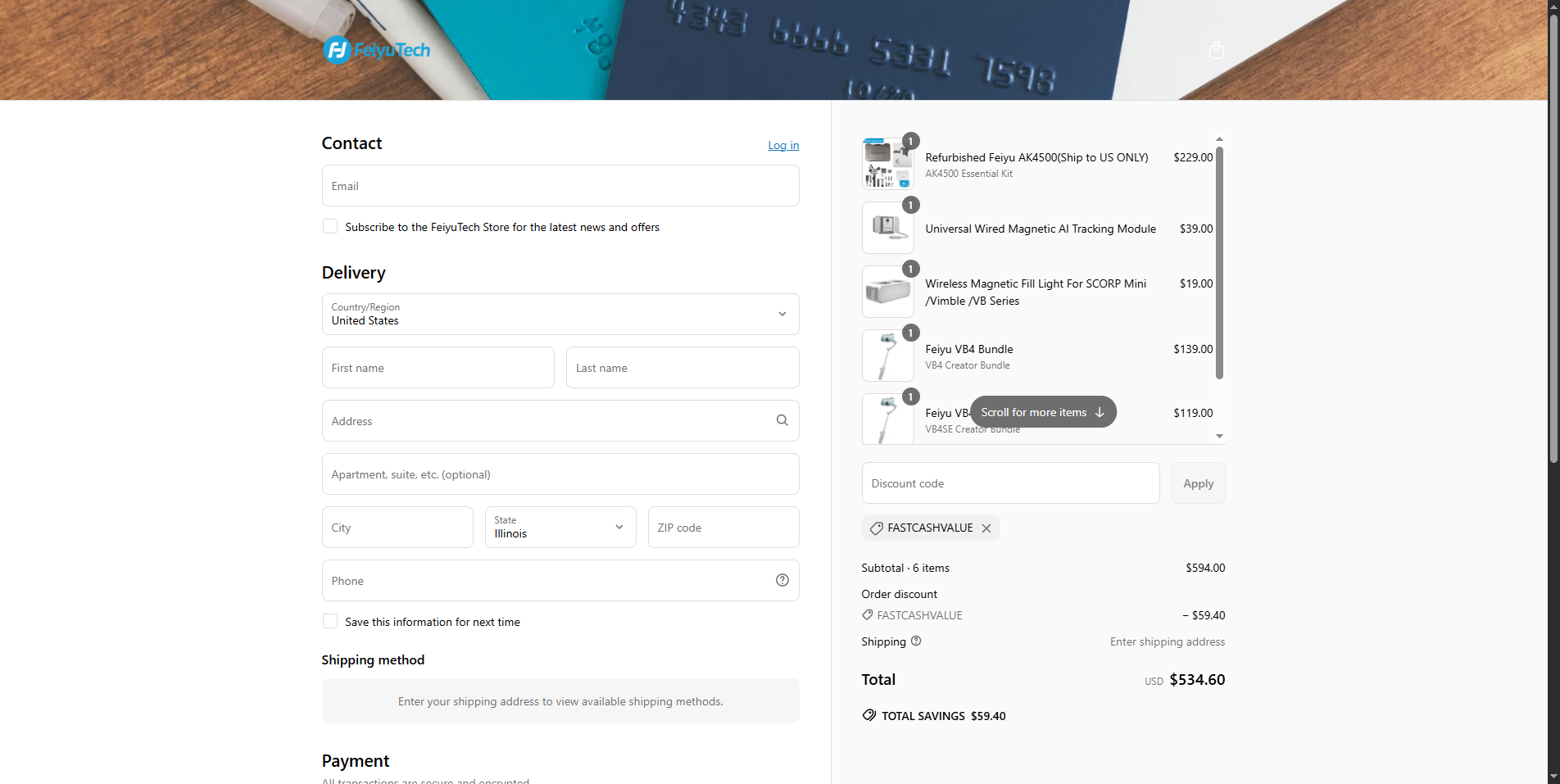Open the State dropdown showing Illinois
Image resolution: width=1560 pixels, height=784 pixels.
coord(560,527)
